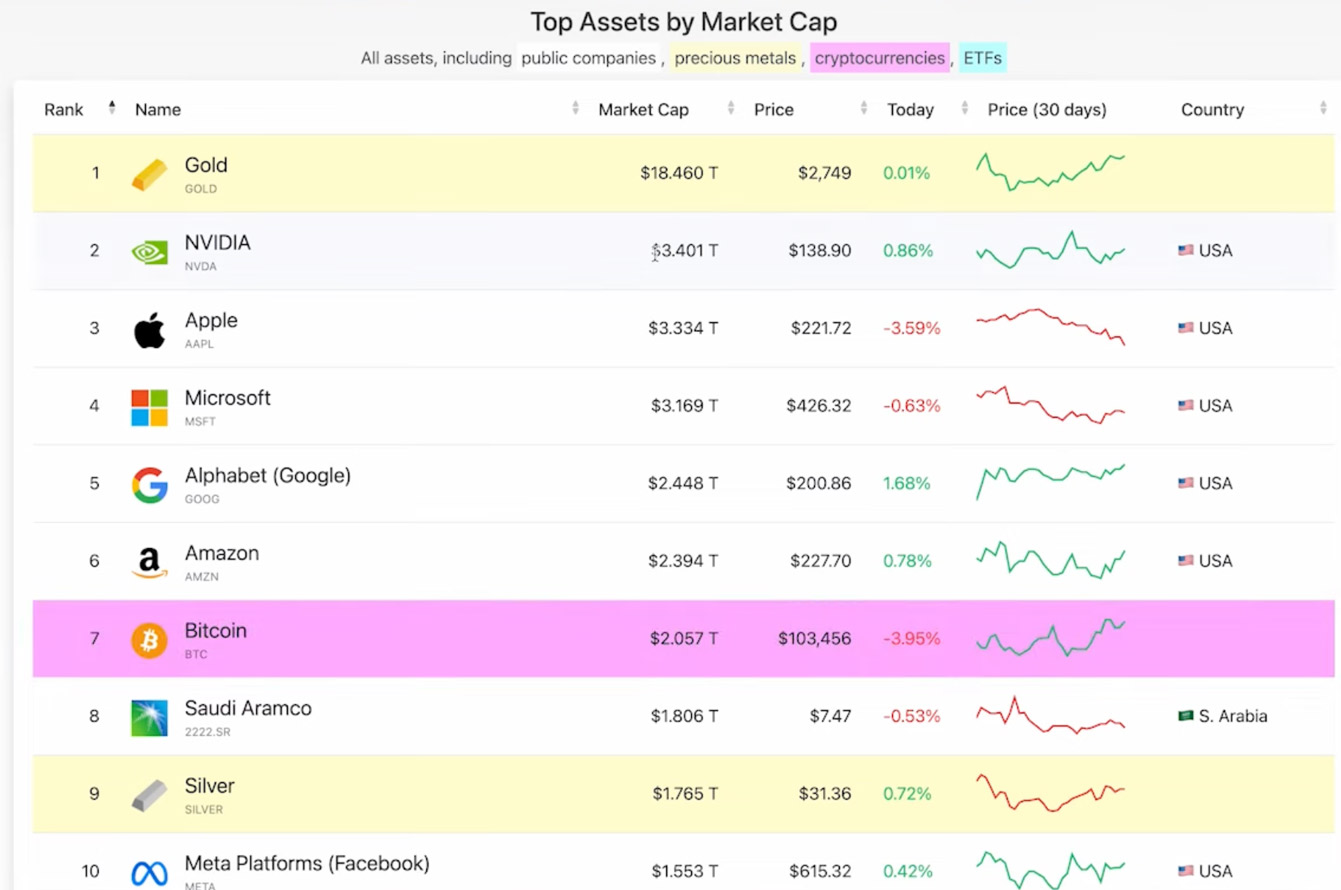Click the Bitcoin logo icon
Image resolution: width=1341 pixels, height=890 pixels.
click(x=150, y=640)
